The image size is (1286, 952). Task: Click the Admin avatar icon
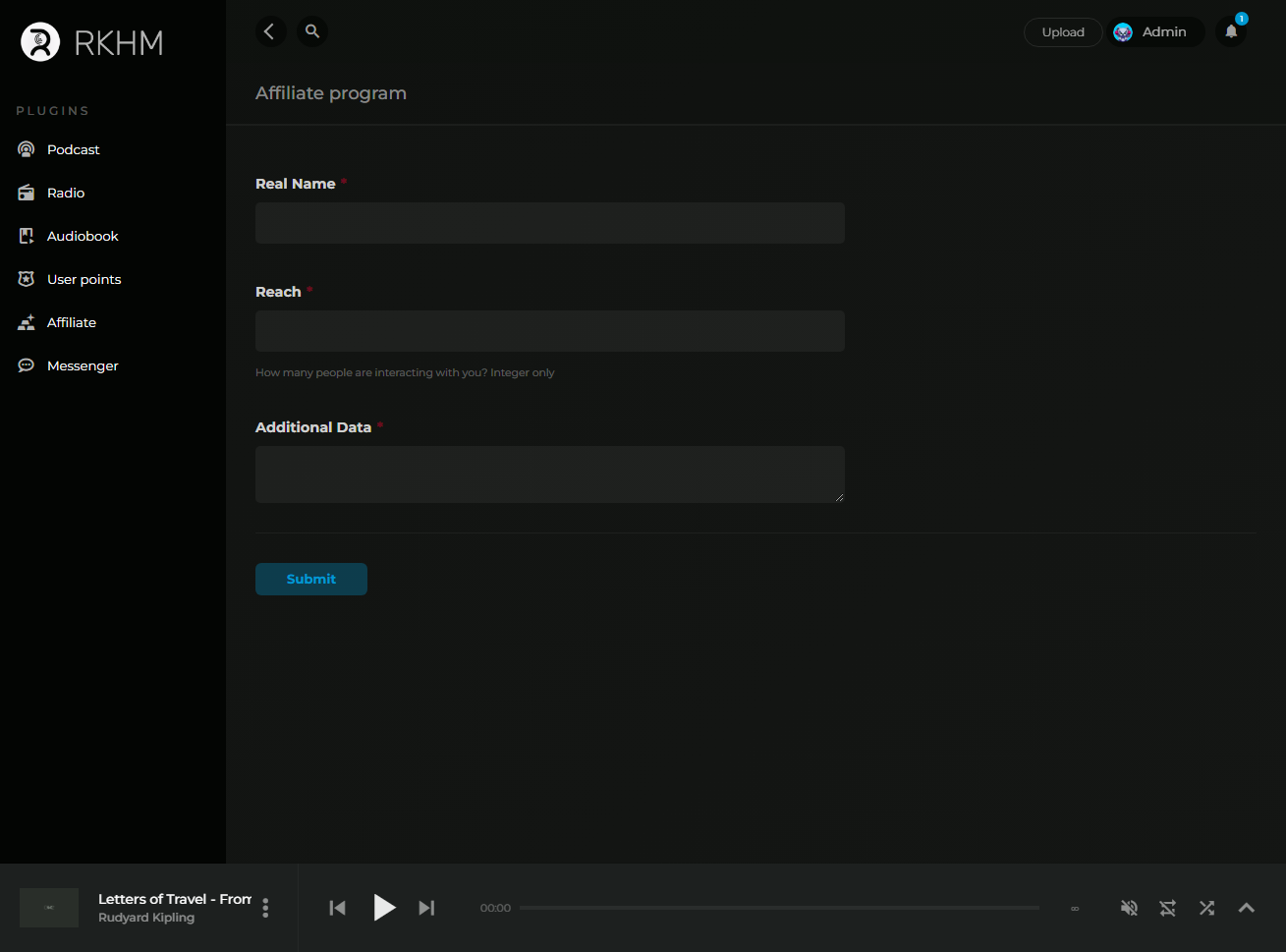click(x=1123, y=32)
